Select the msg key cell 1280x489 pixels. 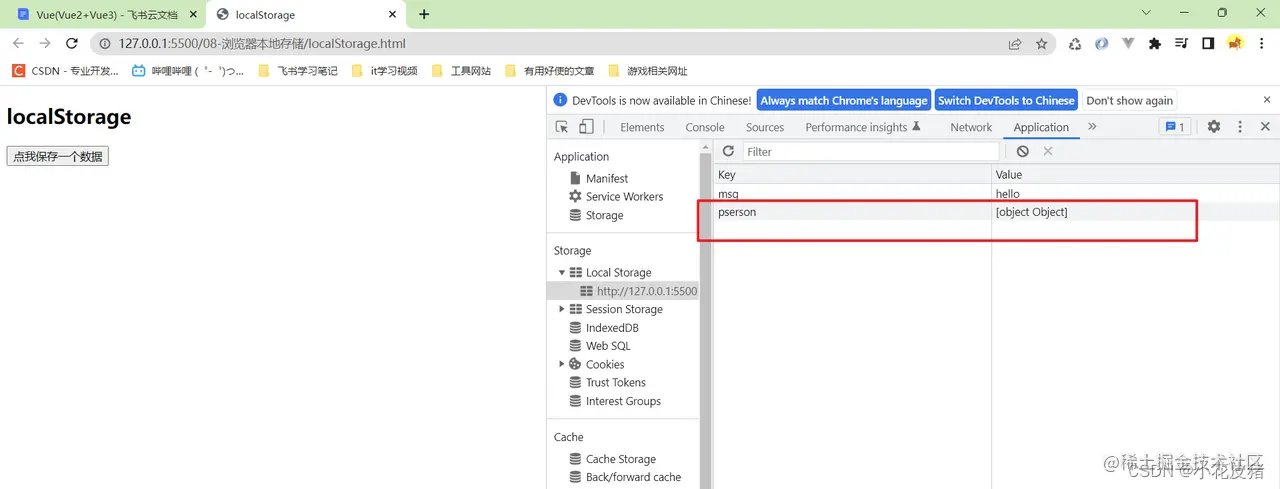pyautogui.click(x=852, y=194)
